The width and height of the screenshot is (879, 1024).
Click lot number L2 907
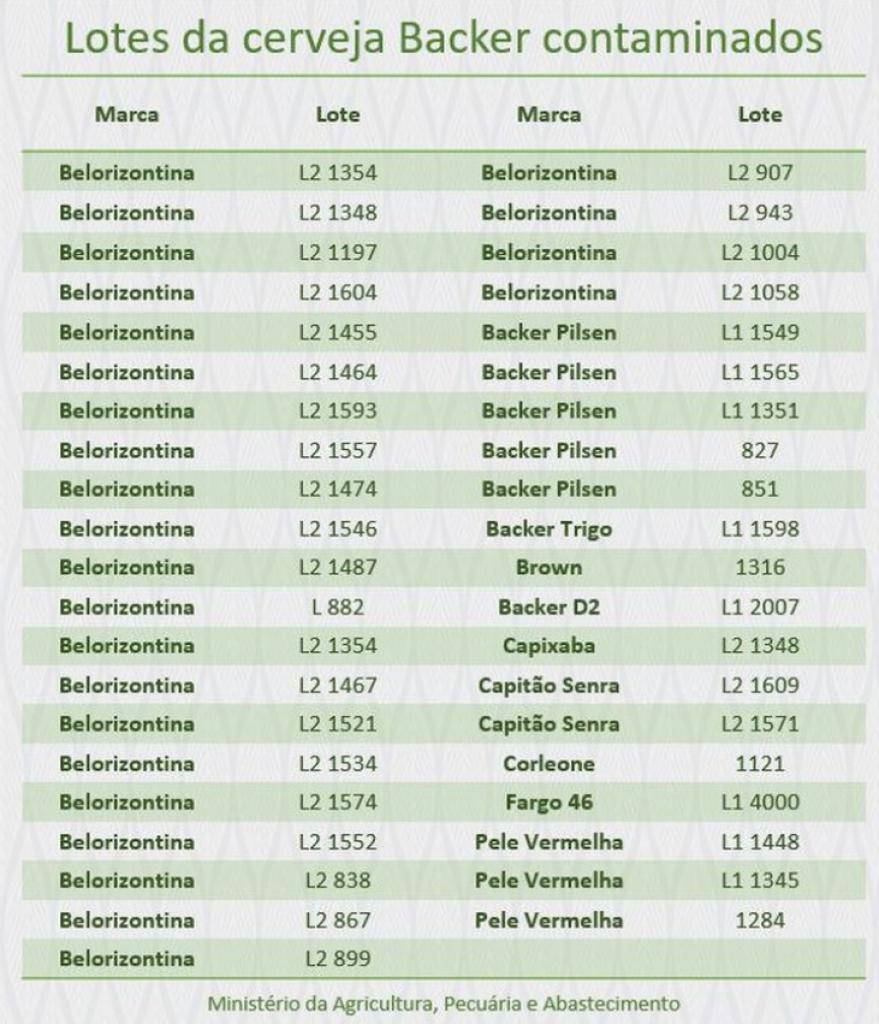[x=760, y=173]
